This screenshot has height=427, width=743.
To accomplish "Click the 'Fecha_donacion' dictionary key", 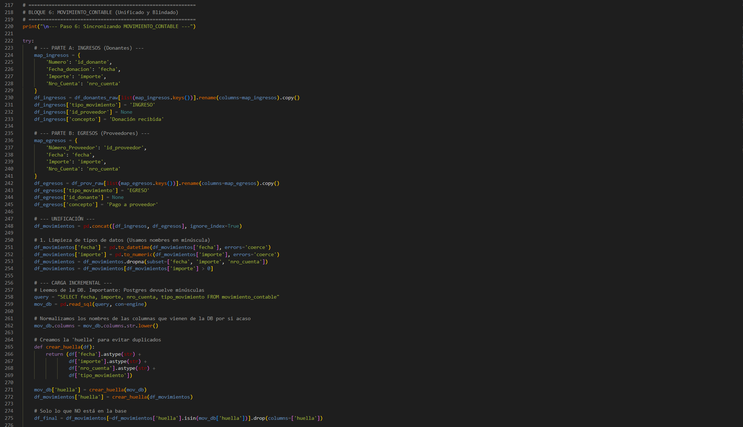I will [68, 69].
